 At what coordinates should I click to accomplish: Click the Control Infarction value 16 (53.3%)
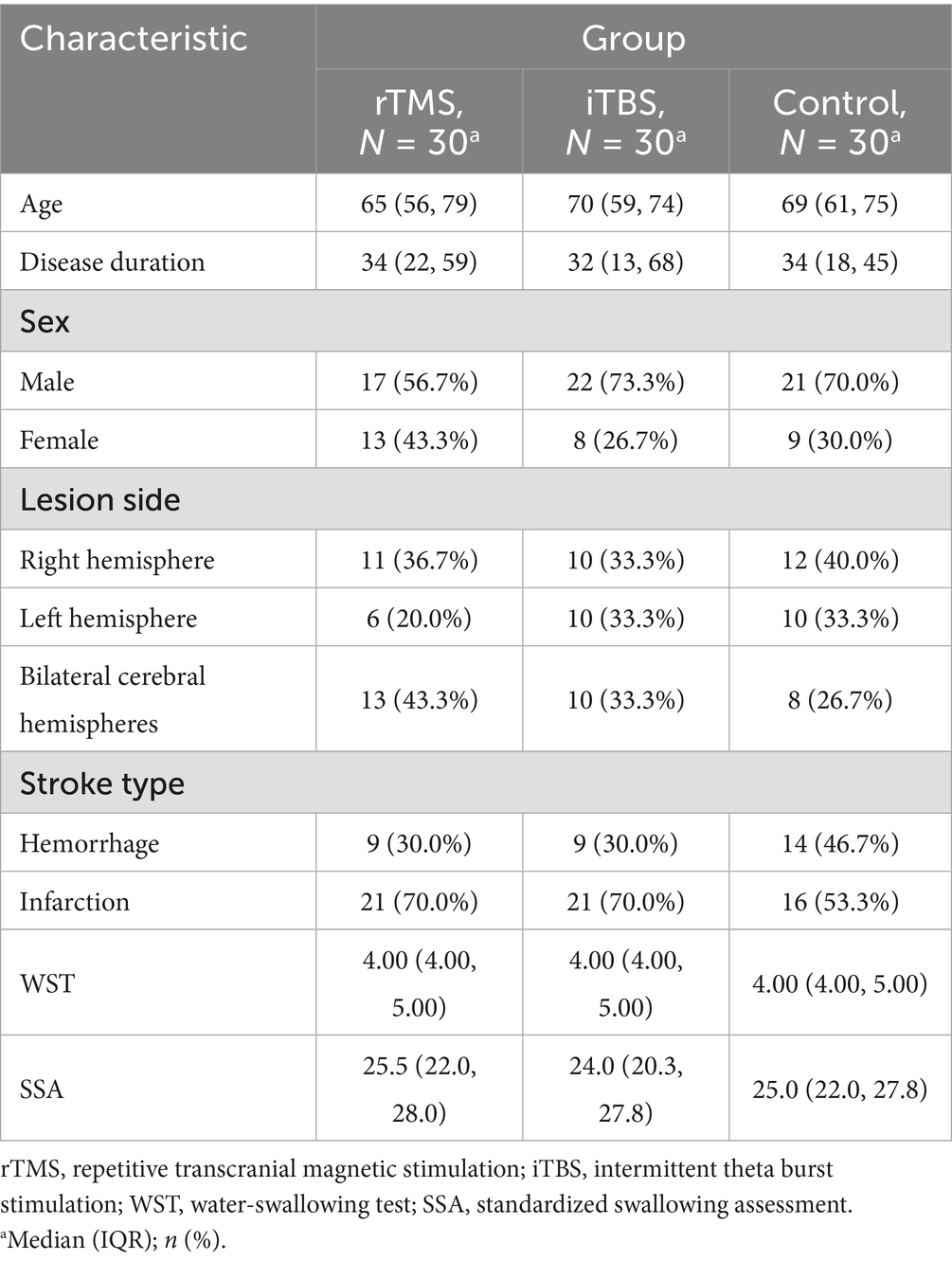click(839, 901)
